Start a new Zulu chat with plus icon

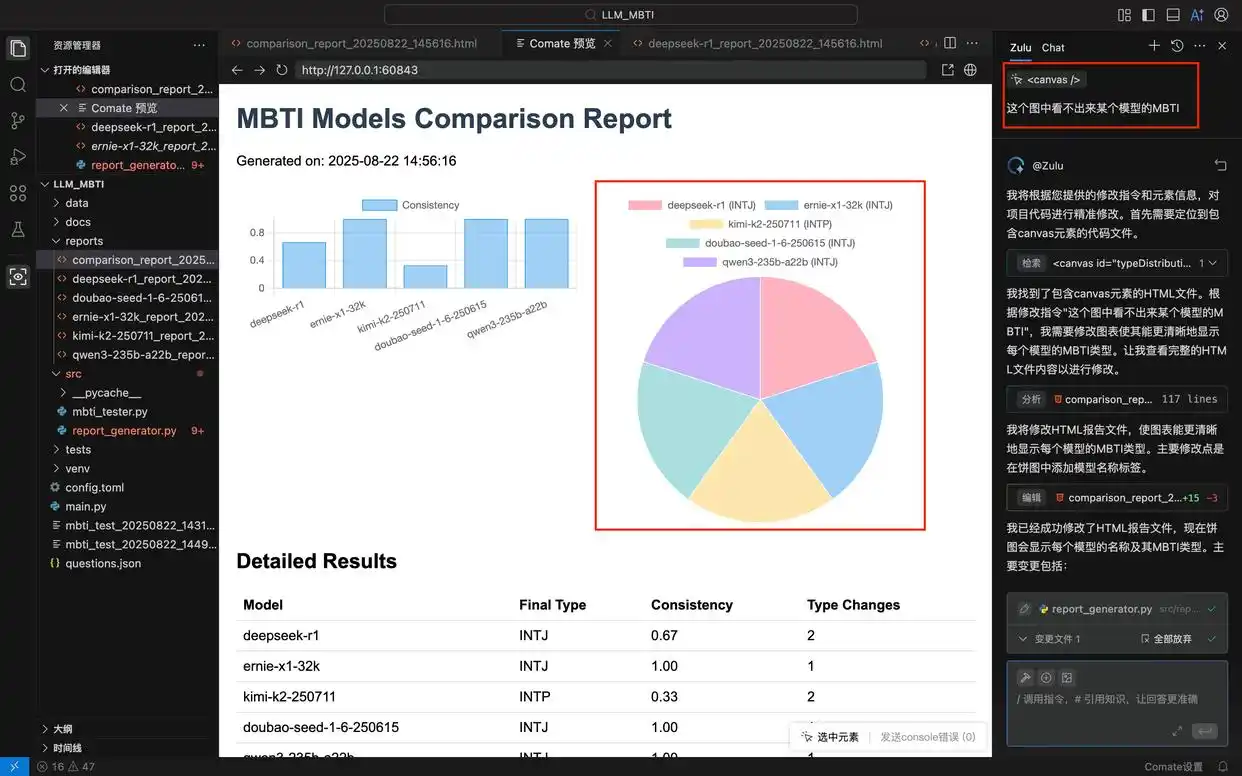click(x=1154, y=46)
